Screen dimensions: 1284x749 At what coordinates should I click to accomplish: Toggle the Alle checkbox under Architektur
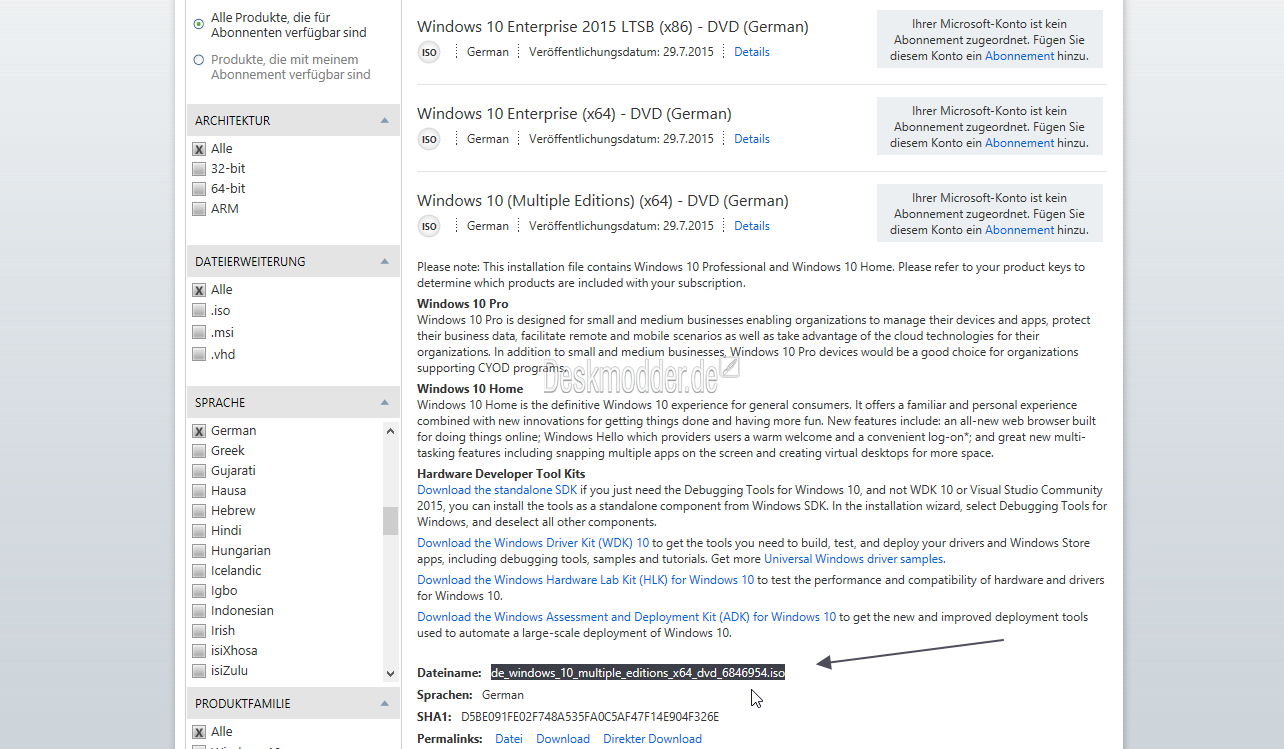click(x=199, y=149)
